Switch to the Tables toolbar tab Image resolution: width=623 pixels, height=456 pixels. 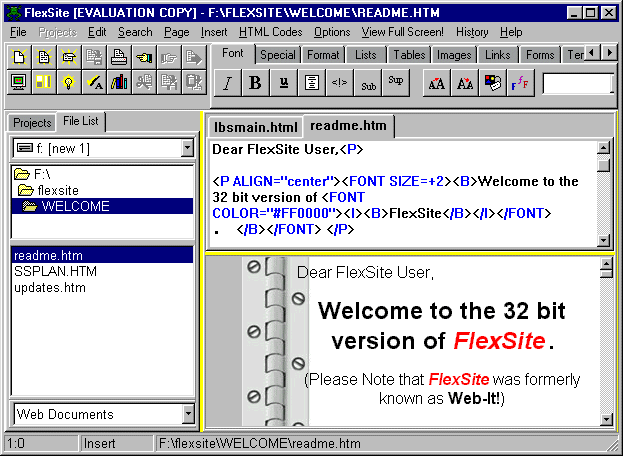click(409, 55)
